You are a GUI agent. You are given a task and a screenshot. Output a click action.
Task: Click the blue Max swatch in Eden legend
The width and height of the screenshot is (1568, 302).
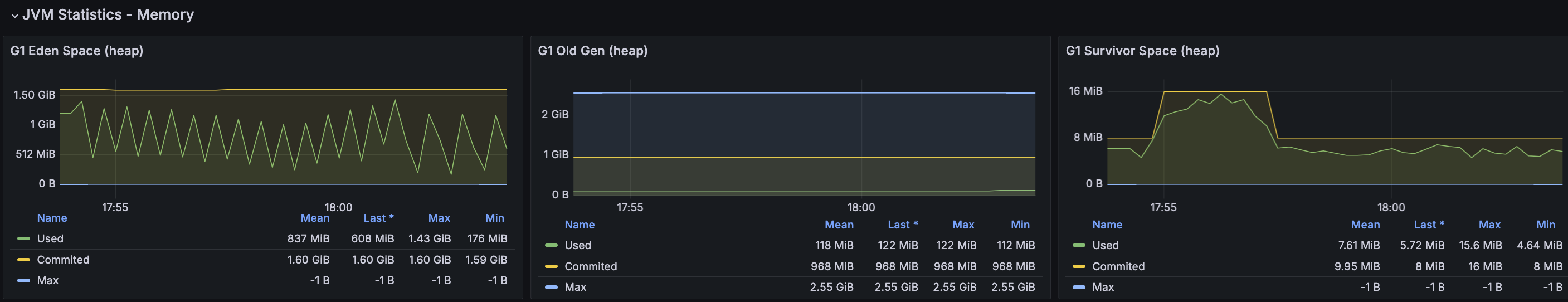[24, 281]
